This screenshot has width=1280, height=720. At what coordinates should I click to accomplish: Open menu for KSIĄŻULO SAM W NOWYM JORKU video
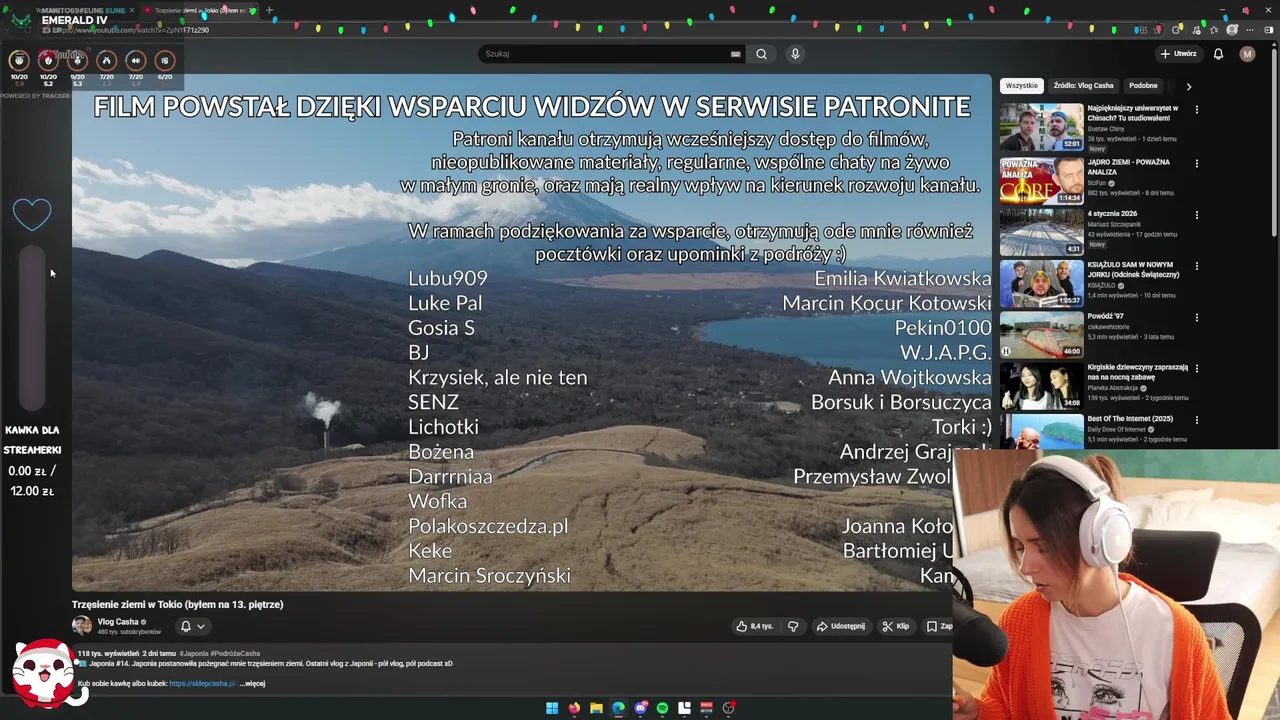coord(1196,266)
